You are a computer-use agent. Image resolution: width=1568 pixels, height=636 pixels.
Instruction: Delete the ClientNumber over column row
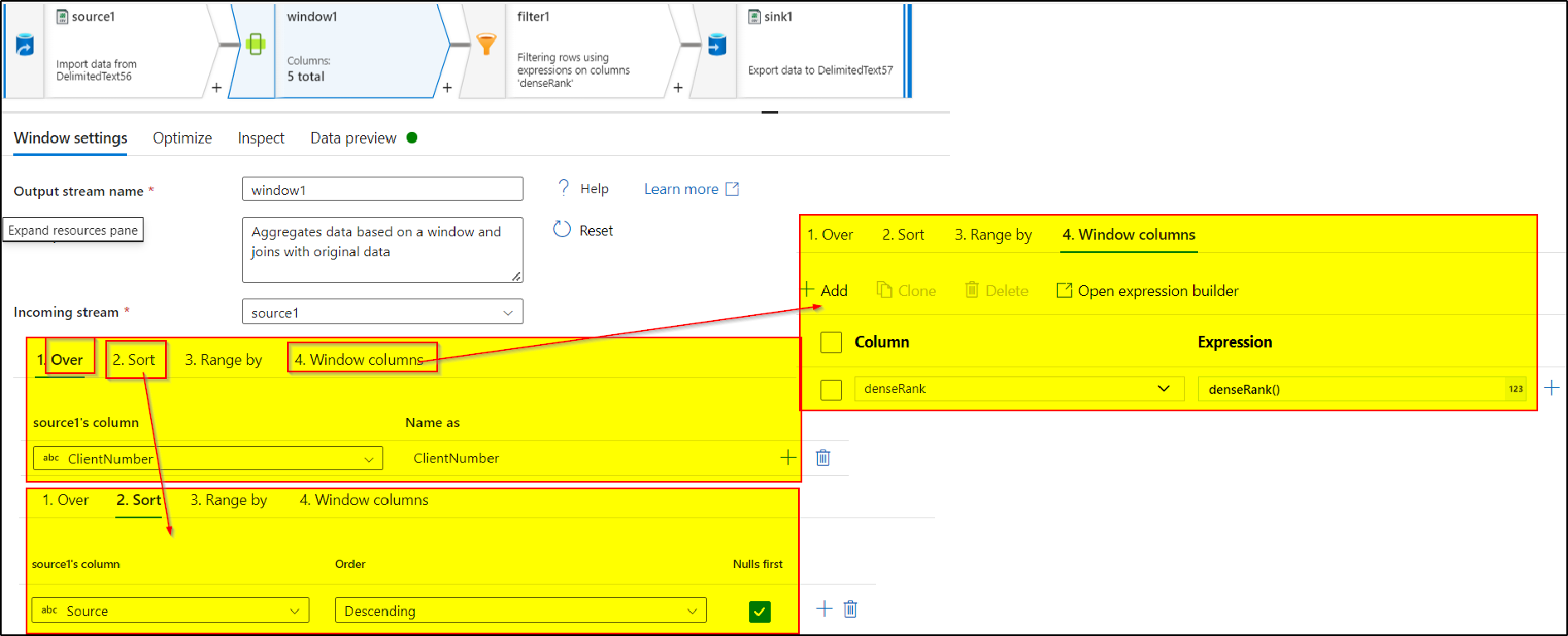point(823,458)
